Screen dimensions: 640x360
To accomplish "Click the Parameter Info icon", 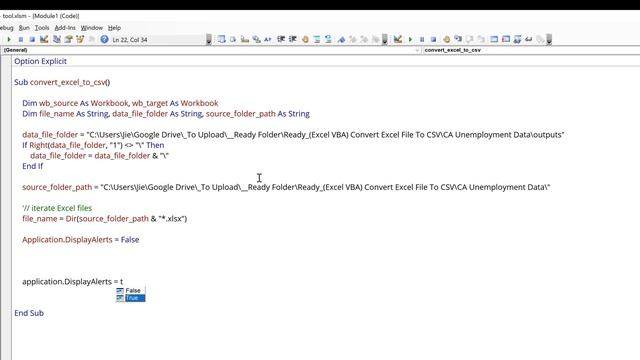I will [256, 40].
